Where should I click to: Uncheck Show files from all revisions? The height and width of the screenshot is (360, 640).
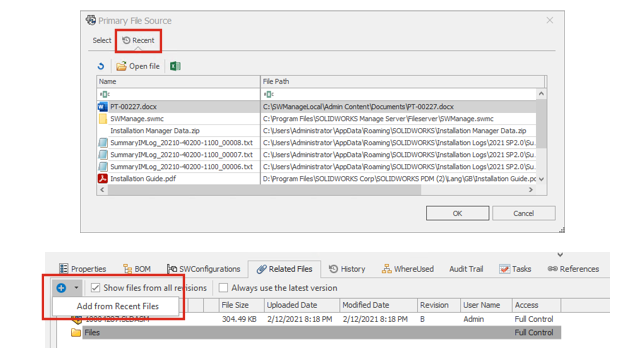click(96, 288)
